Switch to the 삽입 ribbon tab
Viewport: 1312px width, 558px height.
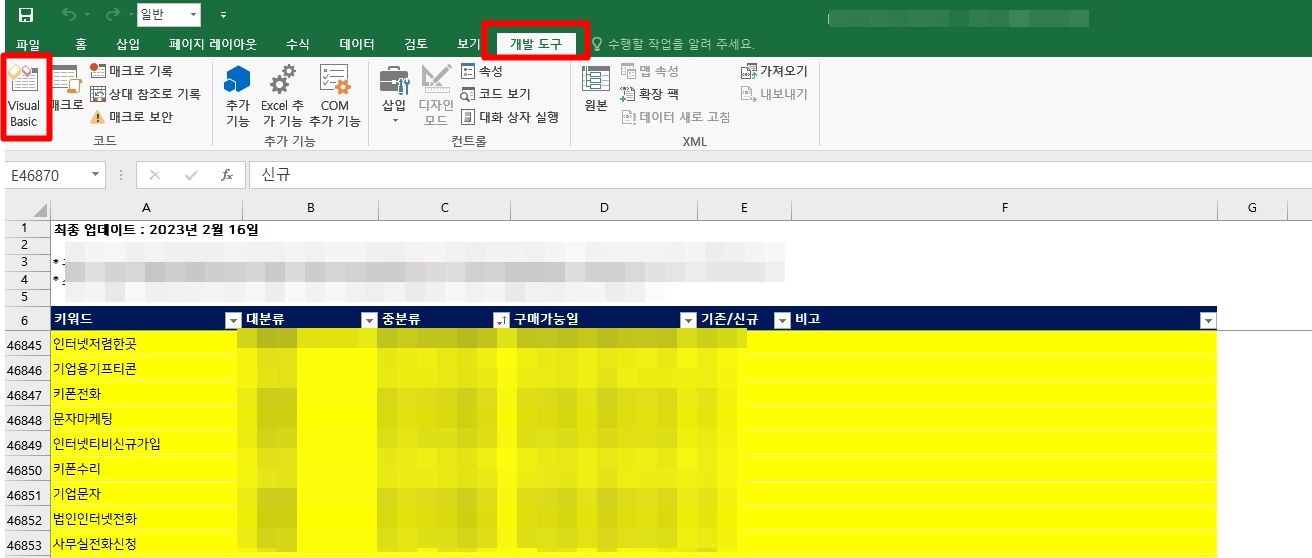click(x=128, y=44)
